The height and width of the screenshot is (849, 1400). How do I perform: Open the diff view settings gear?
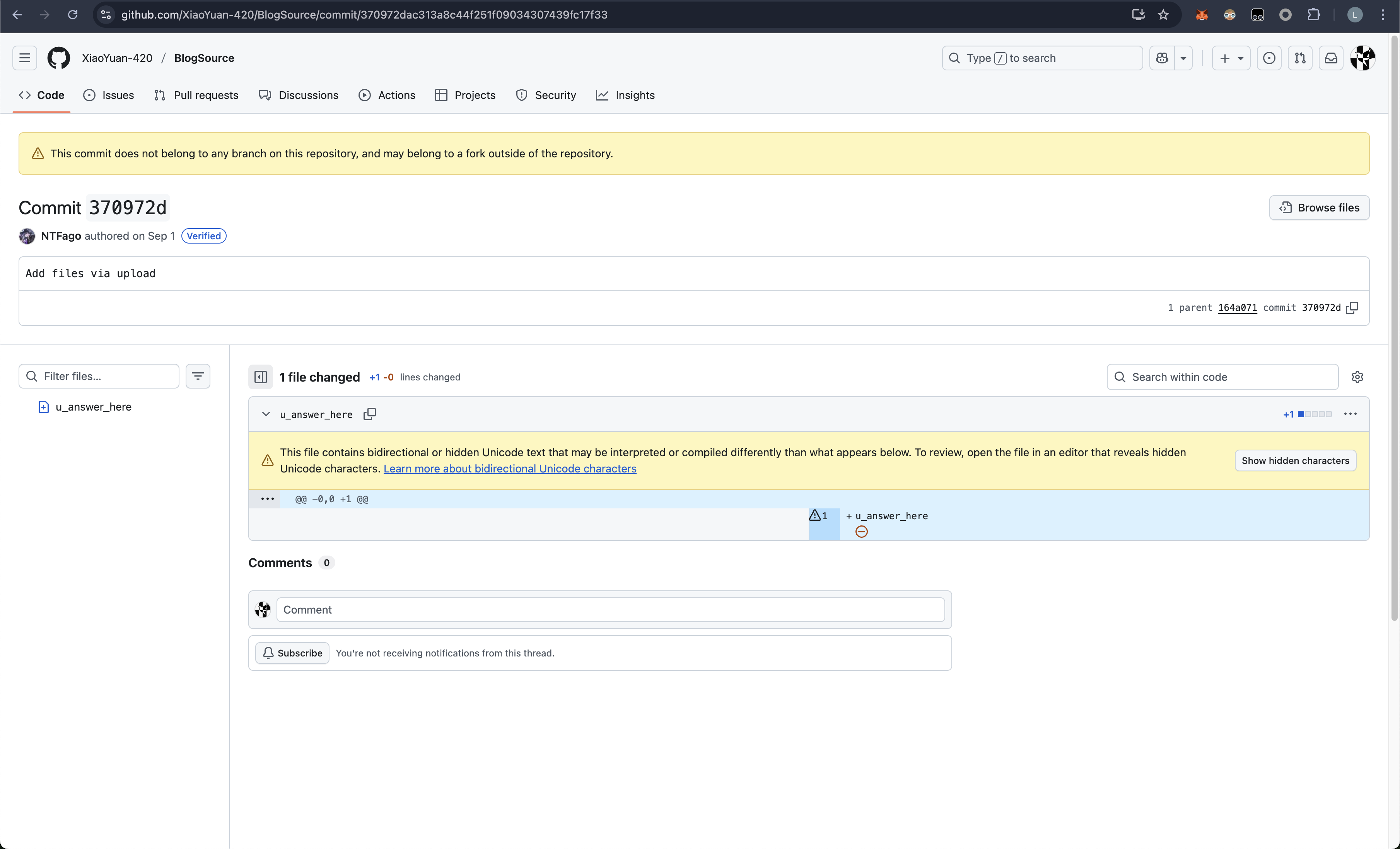pyautogui.click(x=1357, y=377)
